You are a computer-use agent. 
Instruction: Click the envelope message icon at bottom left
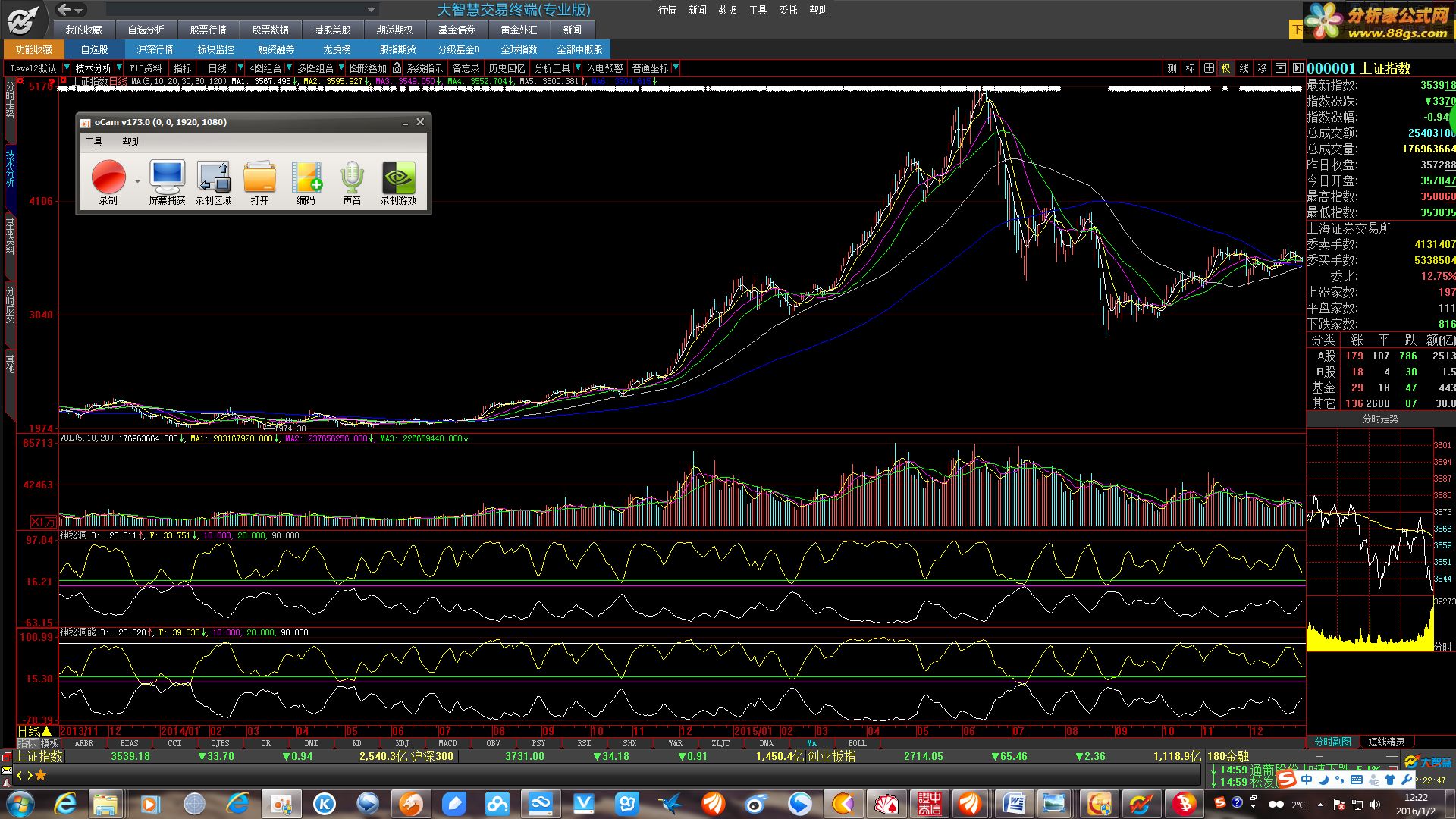pyautogui.click(x=7, y=770)
